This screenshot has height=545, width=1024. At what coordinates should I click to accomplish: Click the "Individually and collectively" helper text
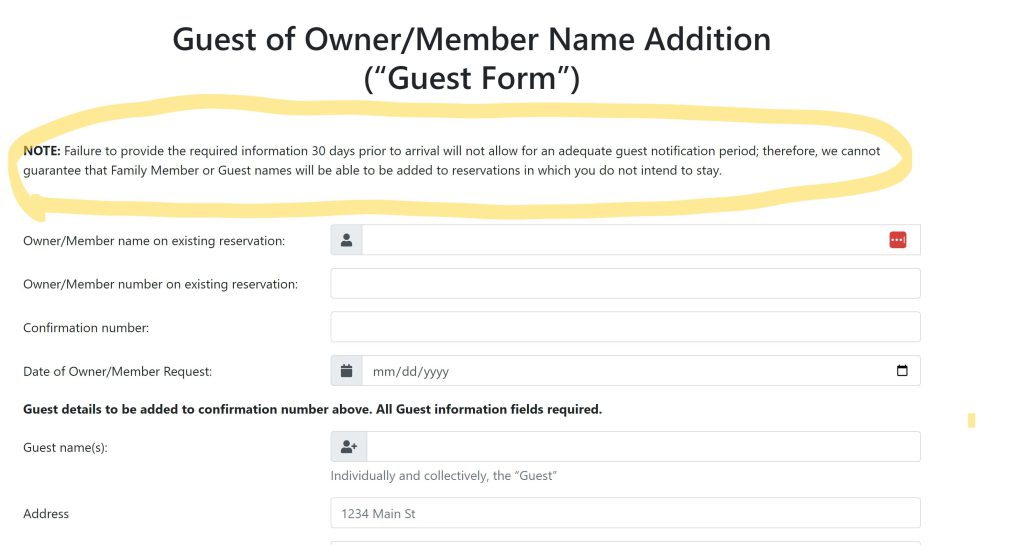(443, 476)
